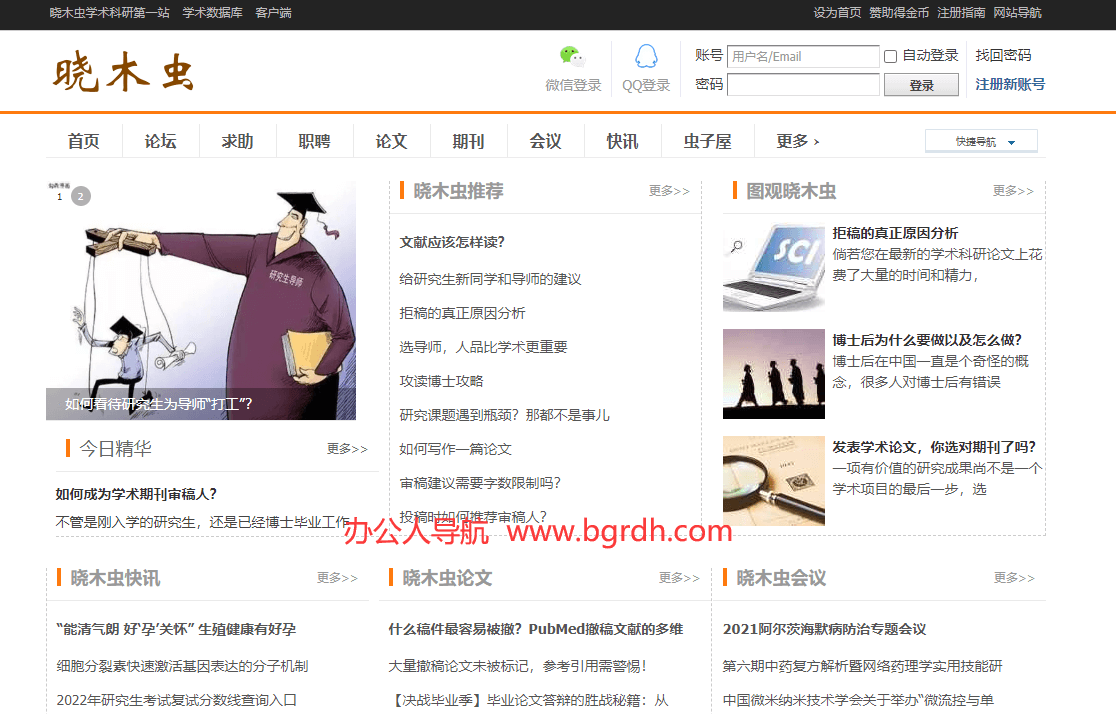Open the 期刊 navigation tab
1116x714 pixels.
pyautogui.click(x=468, y=142)
